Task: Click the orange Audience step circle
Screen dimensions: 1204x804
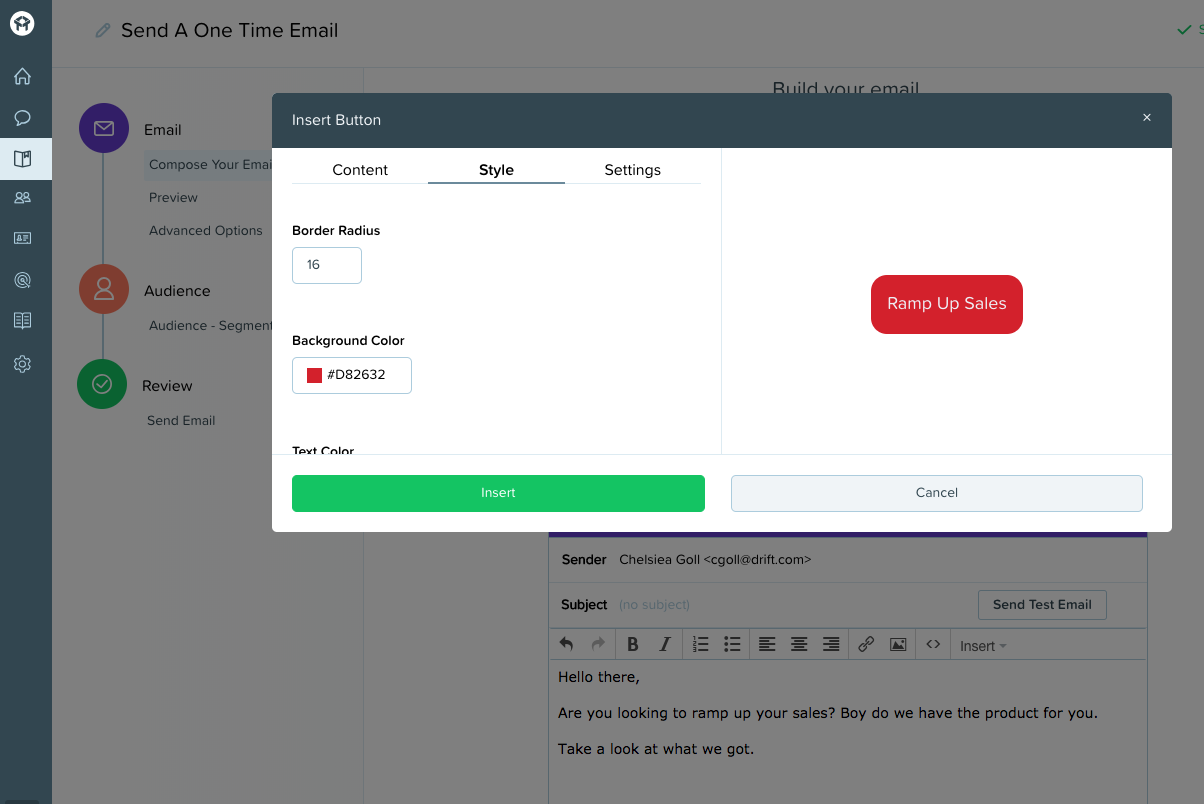Action: coord(104,290)
